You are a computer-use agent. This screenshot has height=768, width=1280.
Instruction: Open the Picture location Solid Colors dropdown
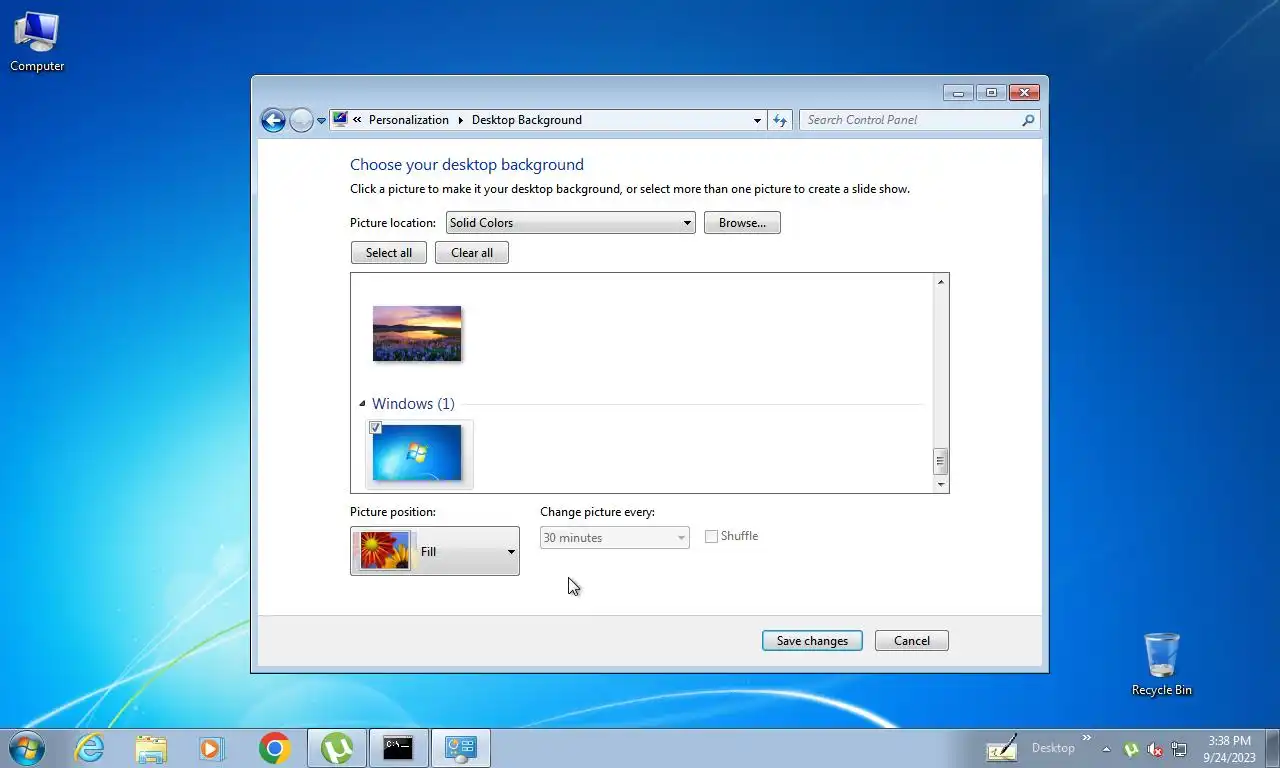click(570, 223)
